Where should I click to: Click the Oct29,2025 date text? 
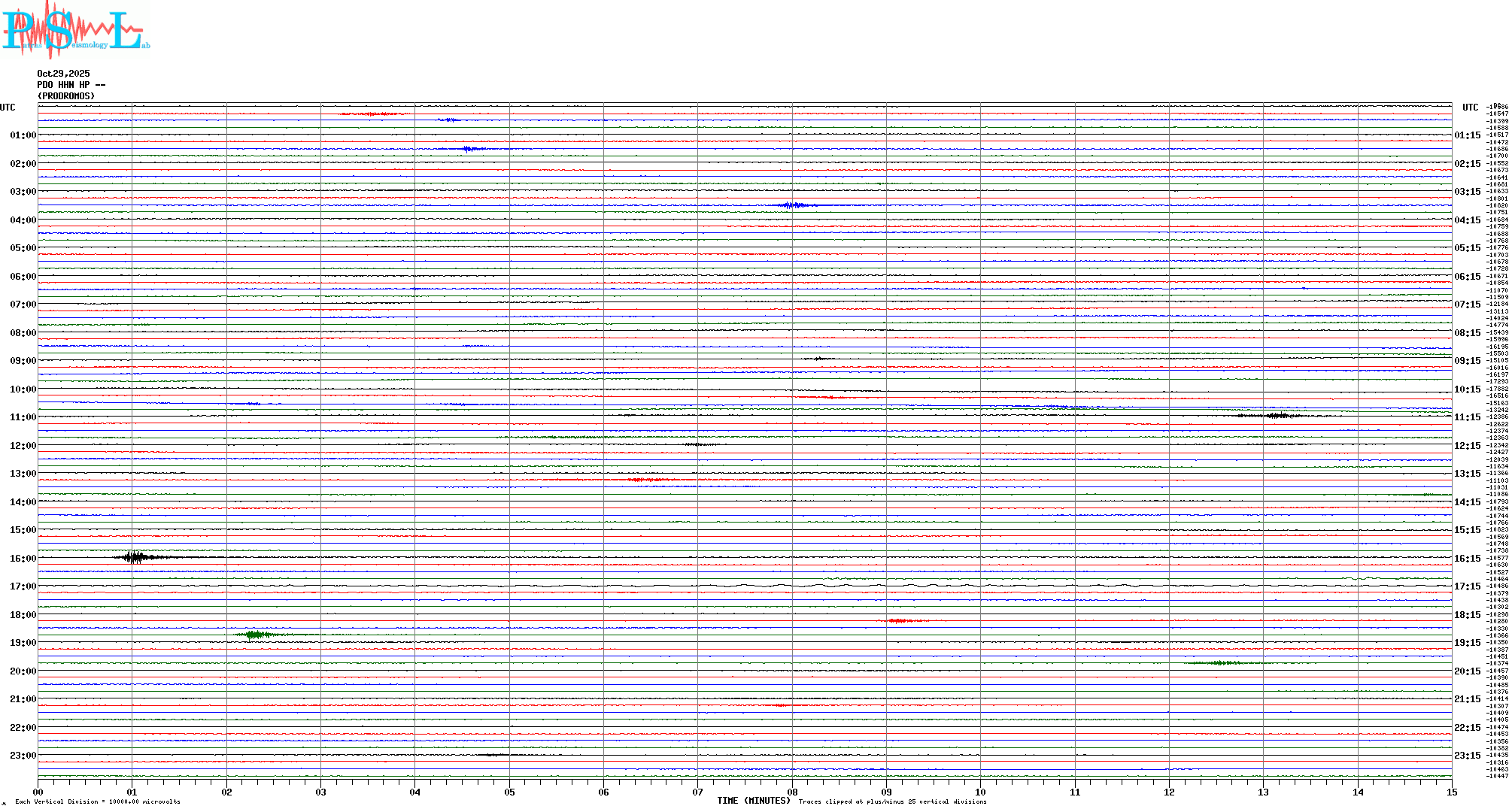tap(63, 74)
